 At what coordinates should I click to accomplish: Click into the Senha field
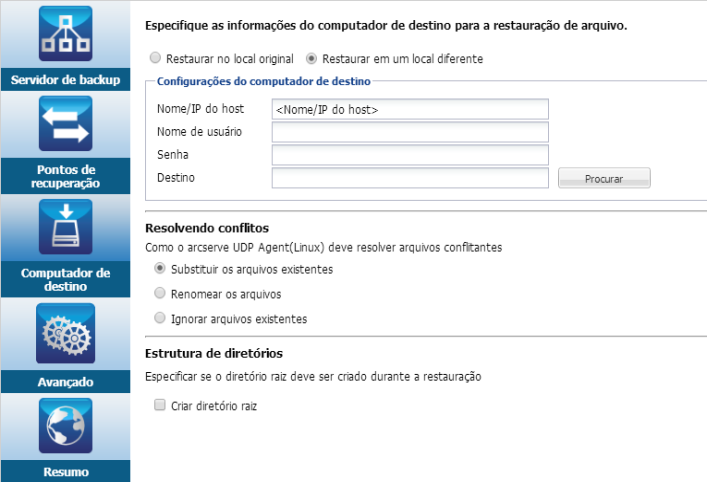(410, 155)
